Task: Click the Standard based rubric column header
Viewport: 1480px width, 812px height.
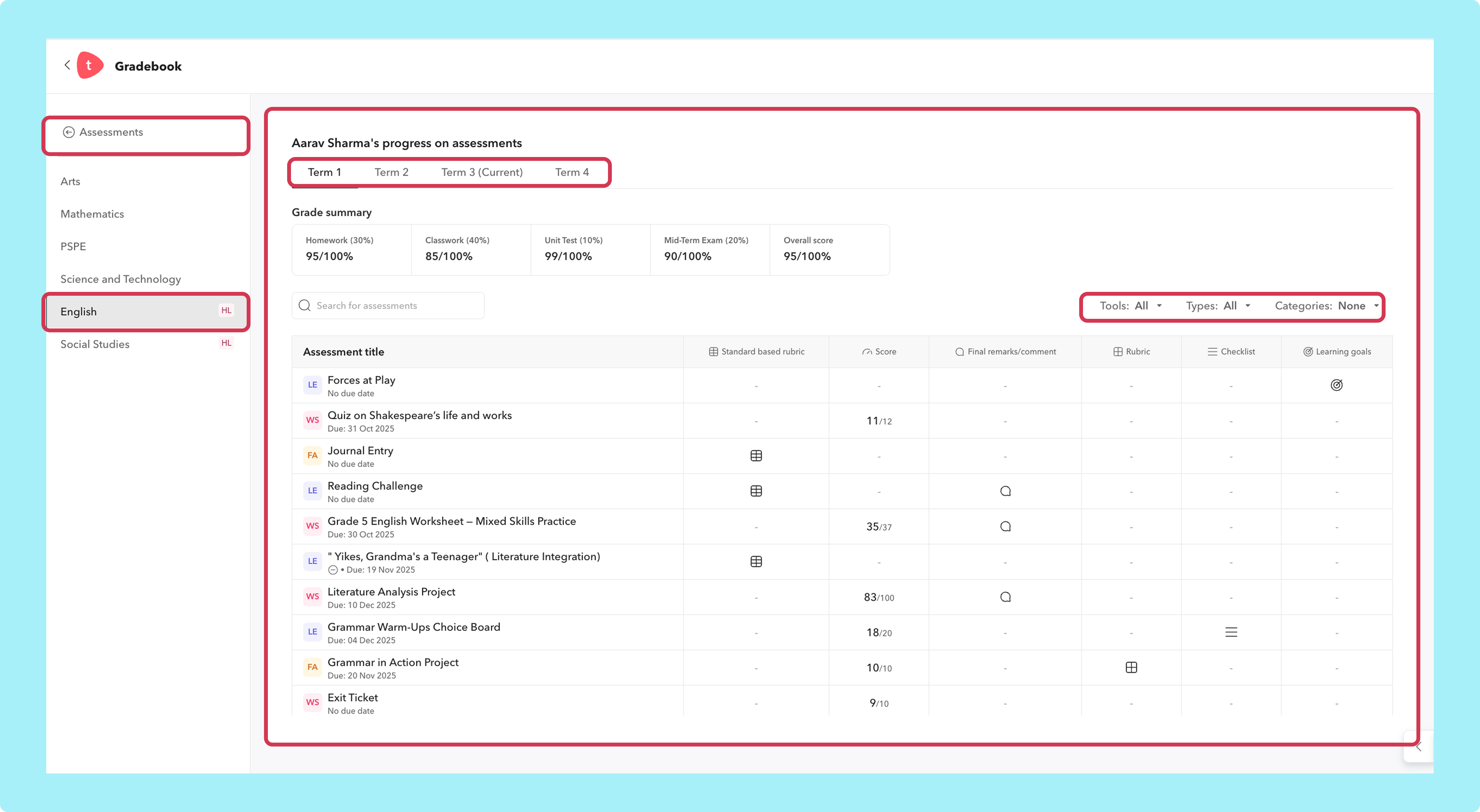Action: [756, 351]
